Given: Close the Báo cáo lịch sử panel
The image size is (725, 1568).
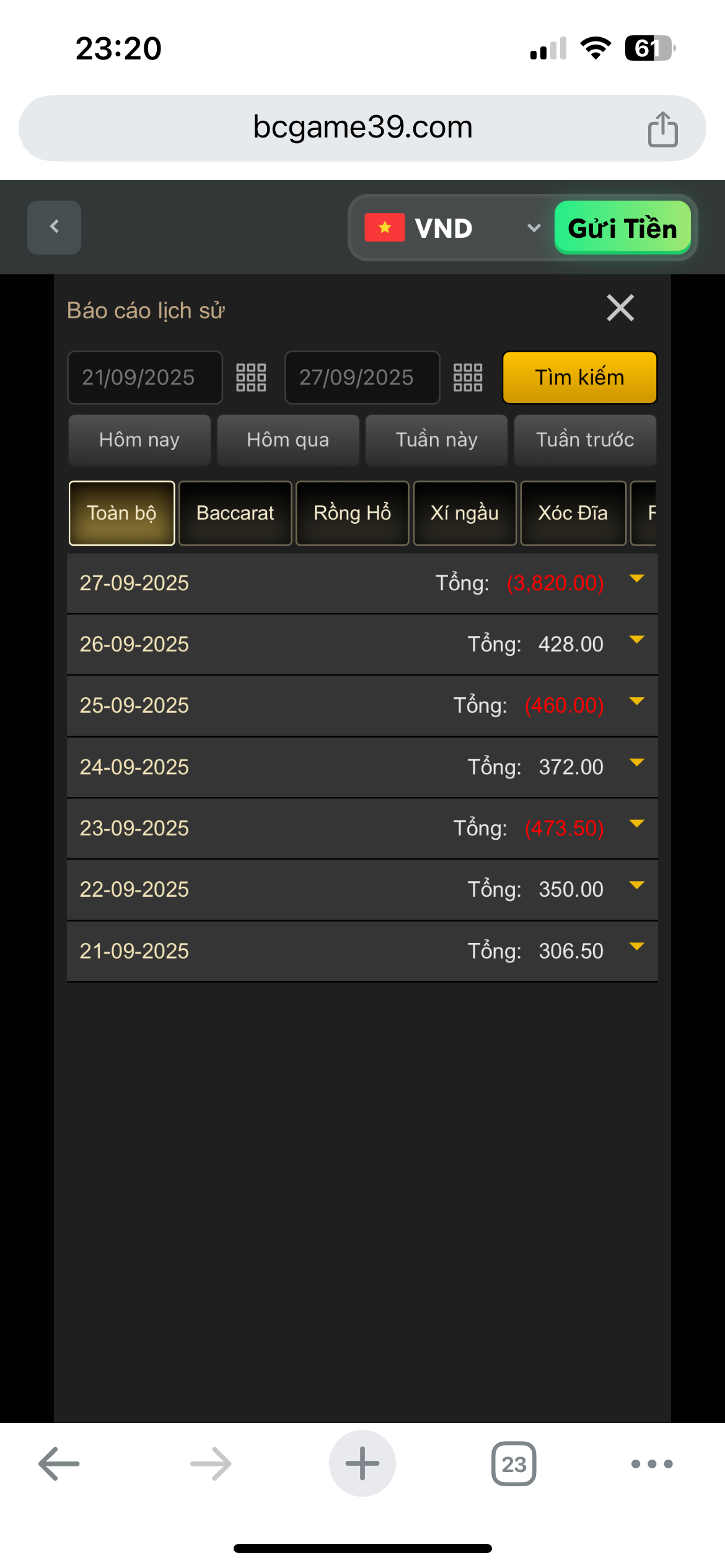Looking at the screenshot, I should 620,308.
